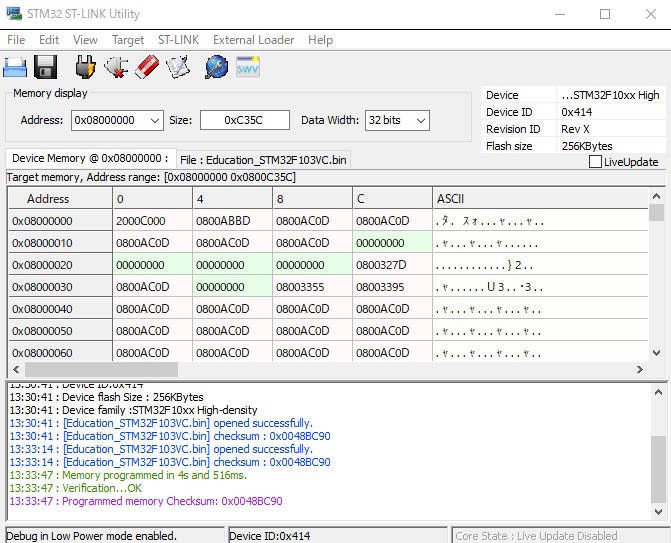Click the Open file toolbar icon
Viewport: 671px width, 543px height.
[15, 67]
